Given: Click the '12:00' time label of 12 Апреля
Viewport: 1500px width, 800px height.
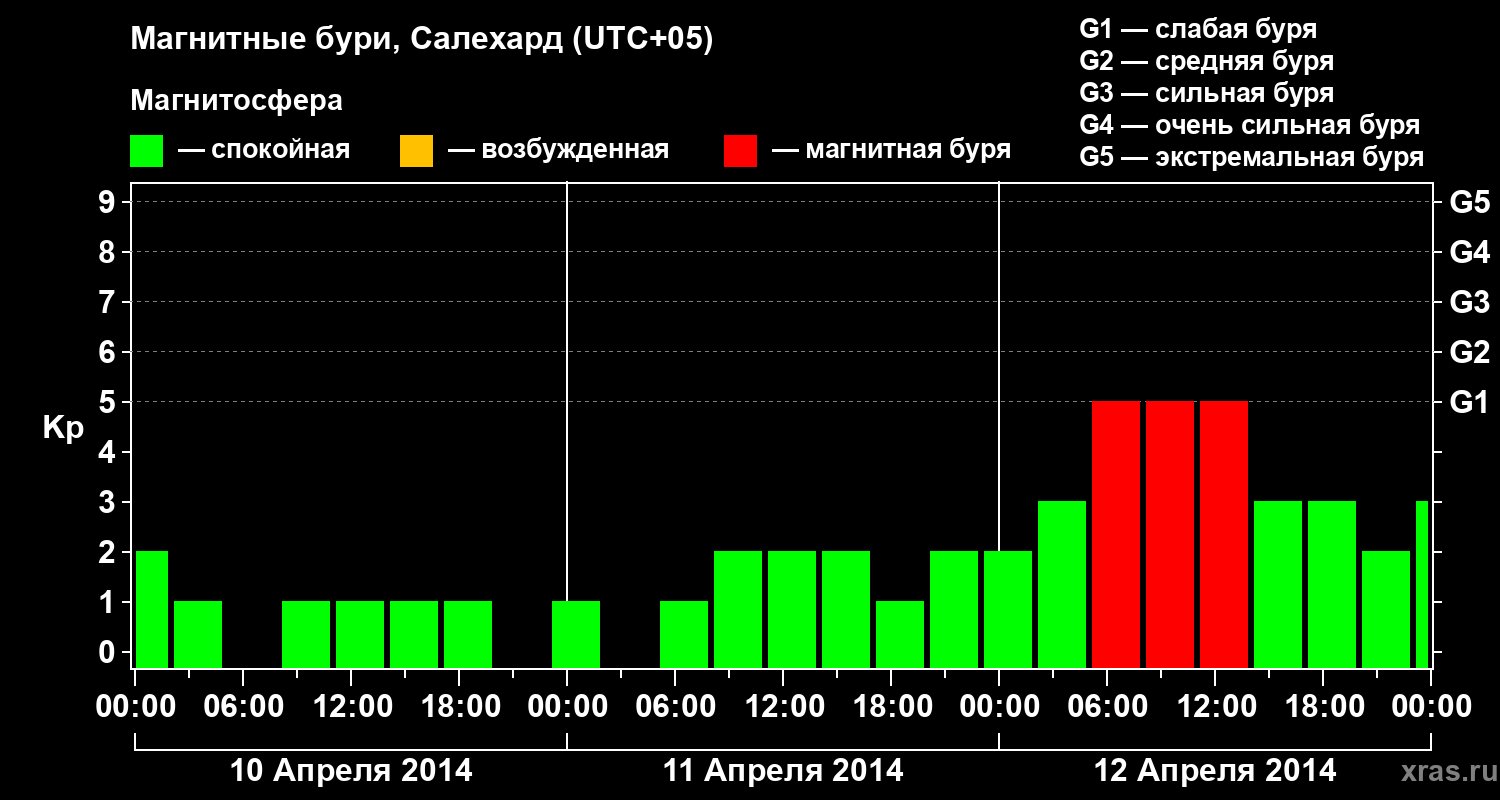Looking at the screenshot, I should click(1215, 706).
